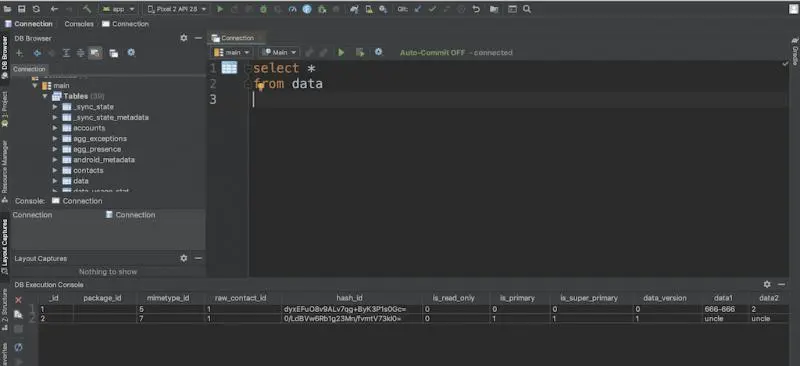
Task: Expand the _sync_state_metadata table
Action: (55, 117)
